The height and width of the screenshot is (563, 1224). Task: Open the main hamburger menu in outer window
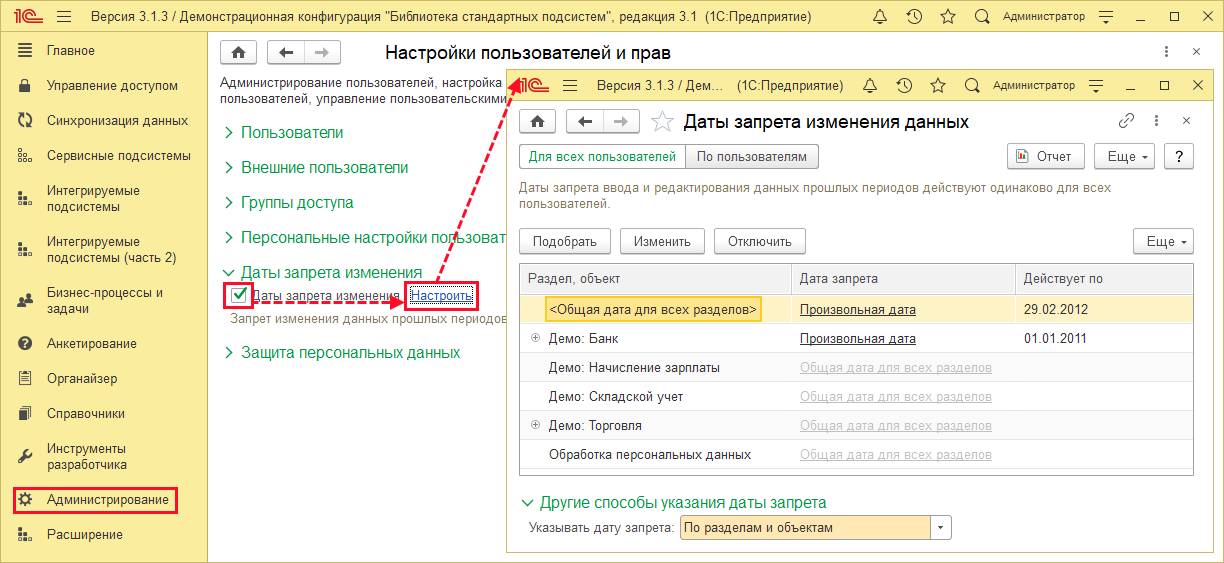pyautogui.click(x=64, y=17)
